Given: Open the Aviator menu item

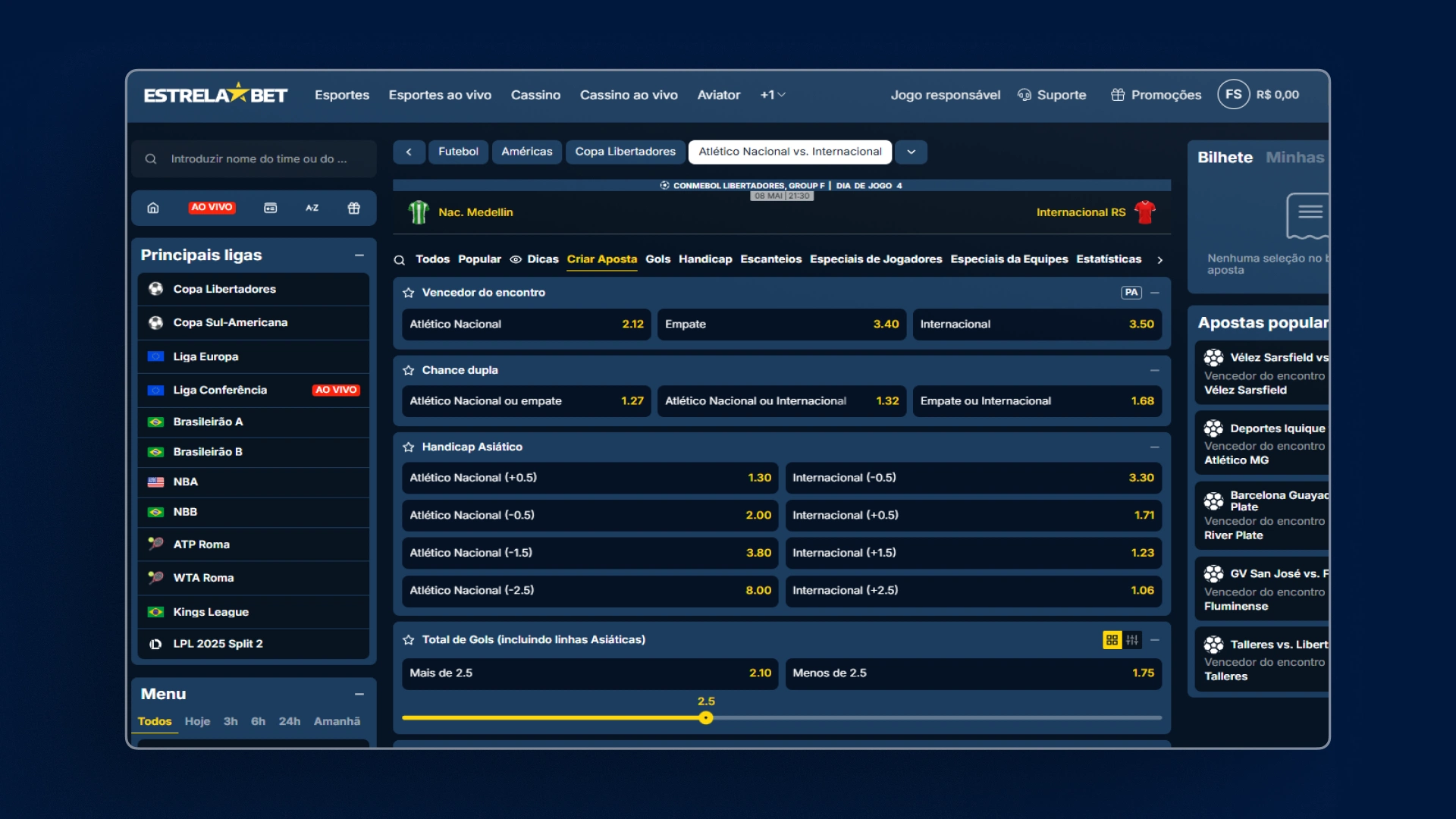Looking at the screenshot, I should tap(719, 95).
